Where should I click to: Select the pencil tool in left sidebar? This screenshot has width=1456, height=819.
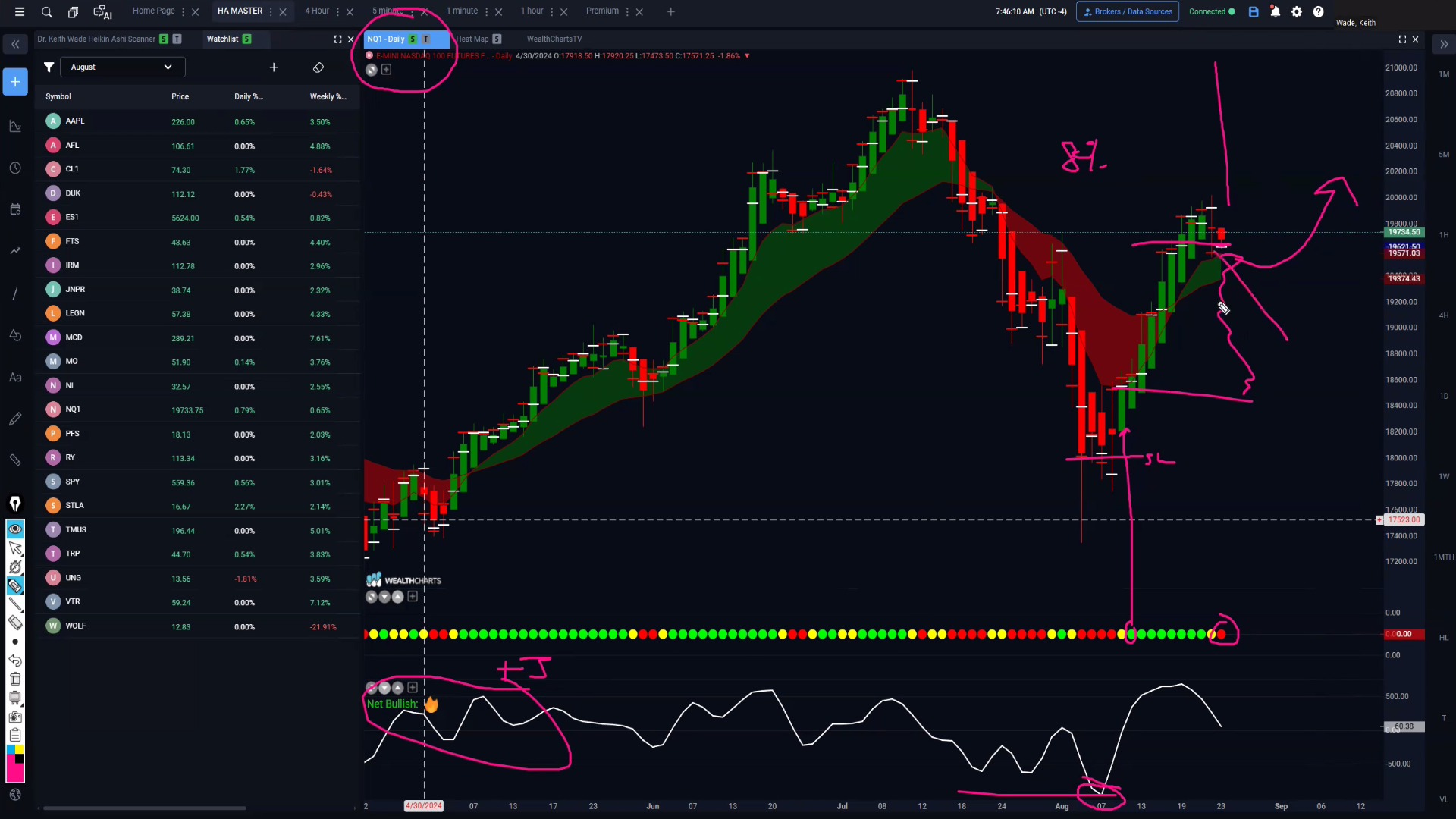click(15, 419)
